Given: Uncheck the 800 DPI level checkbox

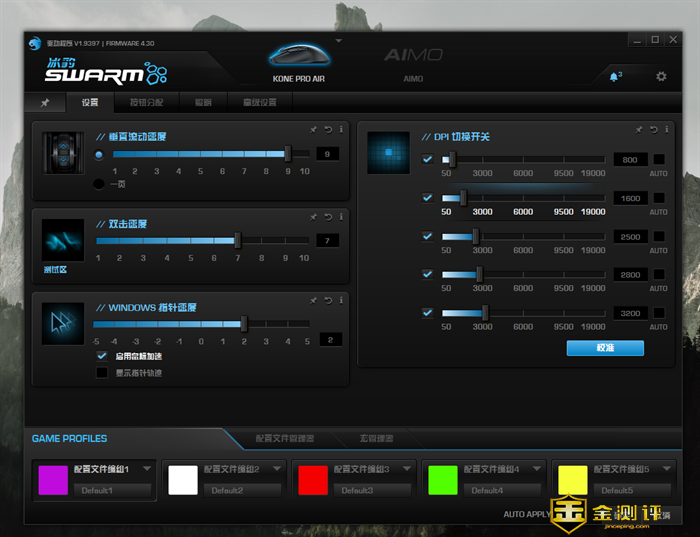Looking at the screenshot, I should coord(428,159).
